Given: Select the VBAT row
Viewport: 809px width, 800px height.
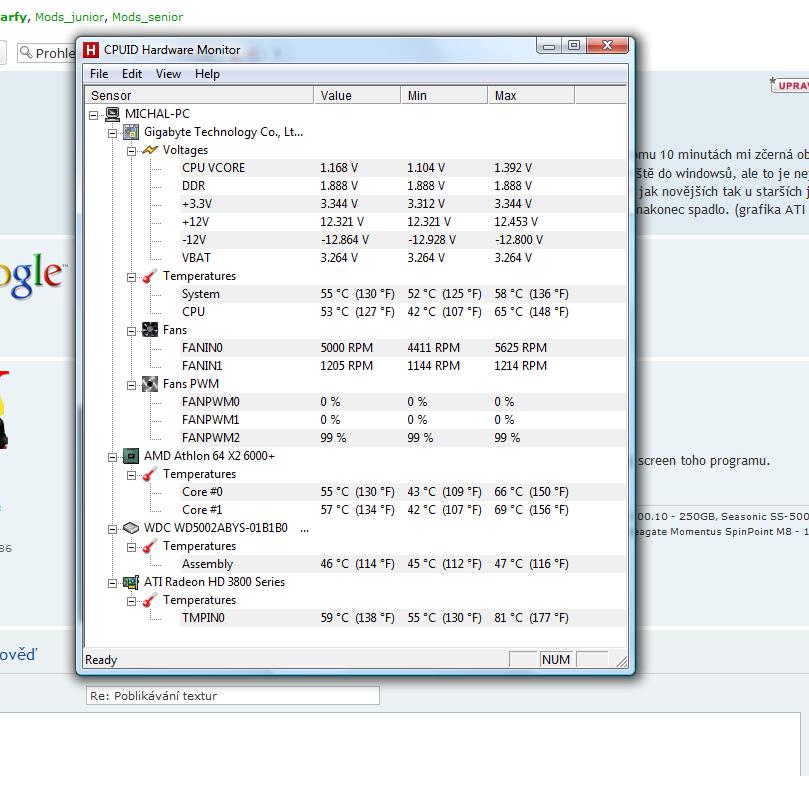Looking at the screenshot, I should [x=402, y=258].
